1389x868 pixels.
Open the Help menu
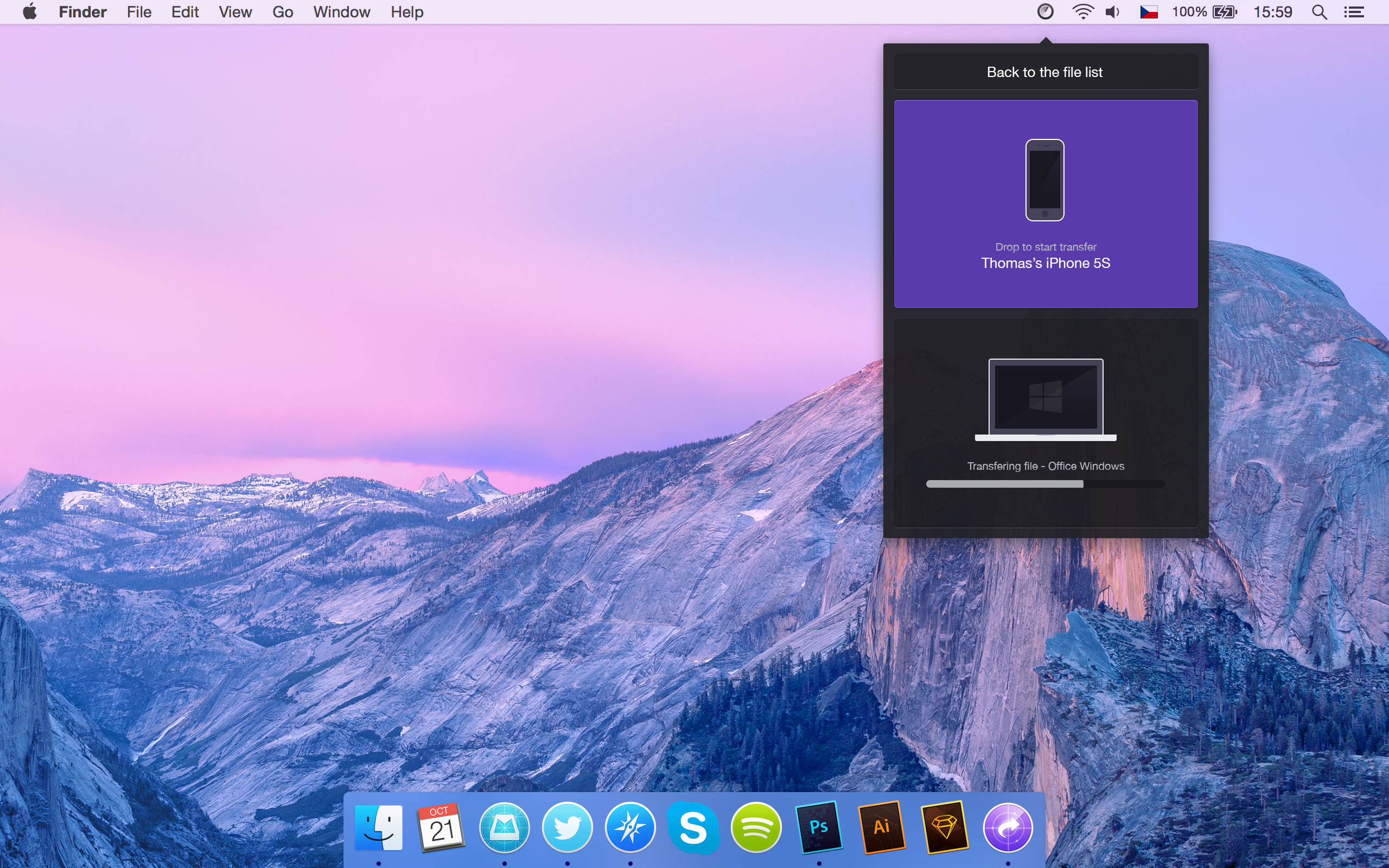coord(407,12)
